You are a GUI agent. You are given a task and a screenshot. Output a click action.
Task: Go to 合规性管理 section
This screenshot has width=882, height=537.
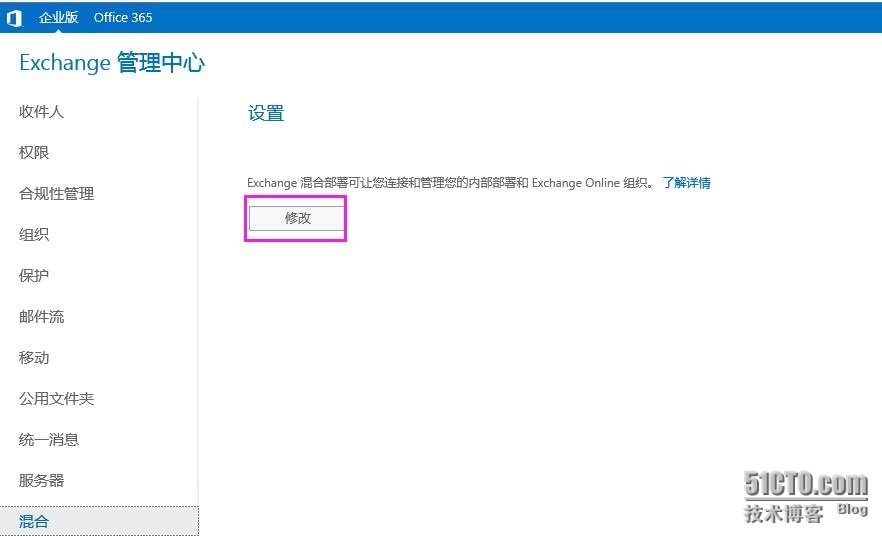pos(56,193)
